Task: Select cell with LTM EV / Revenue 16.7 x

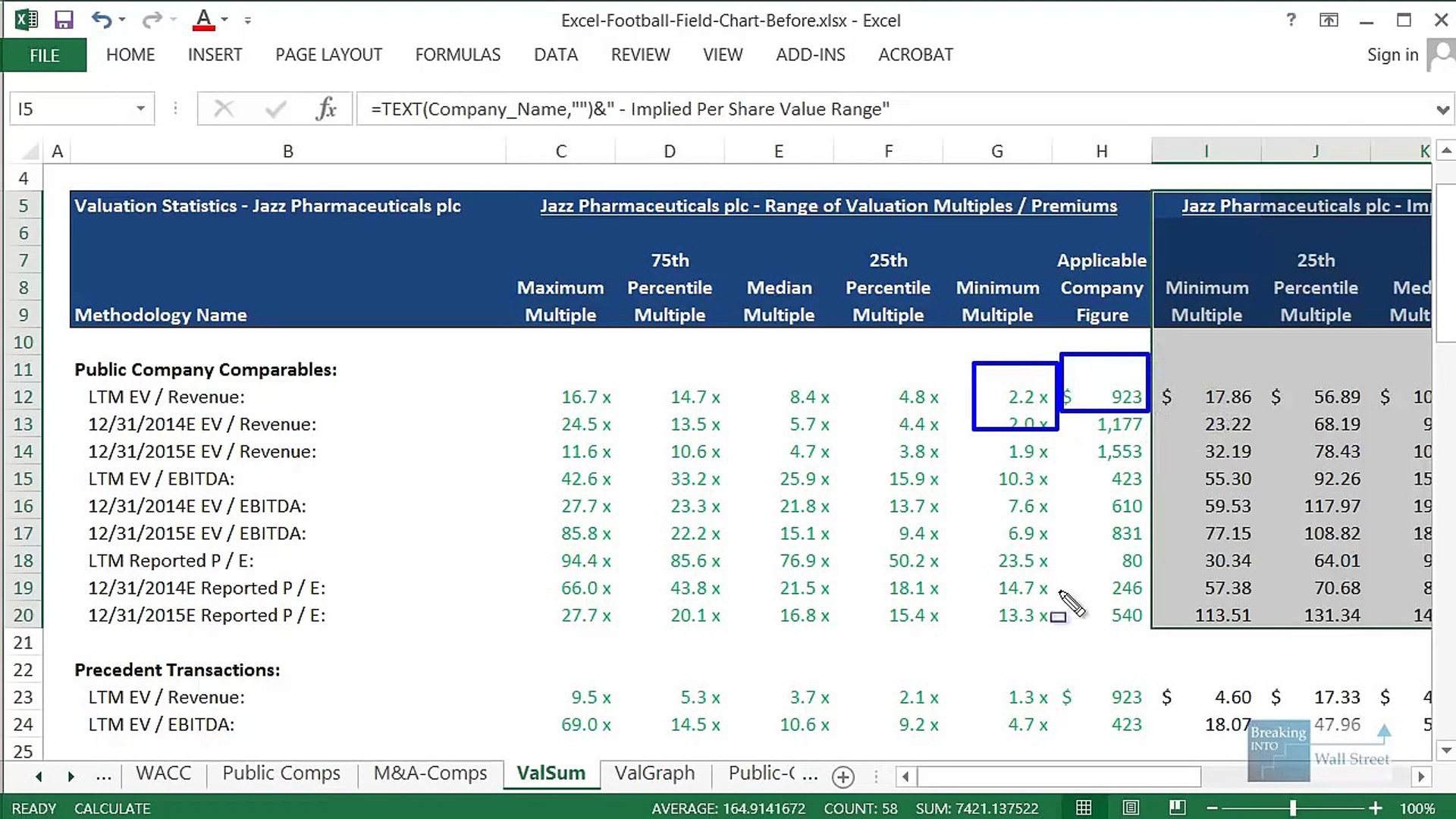Action: coord(585,397)
